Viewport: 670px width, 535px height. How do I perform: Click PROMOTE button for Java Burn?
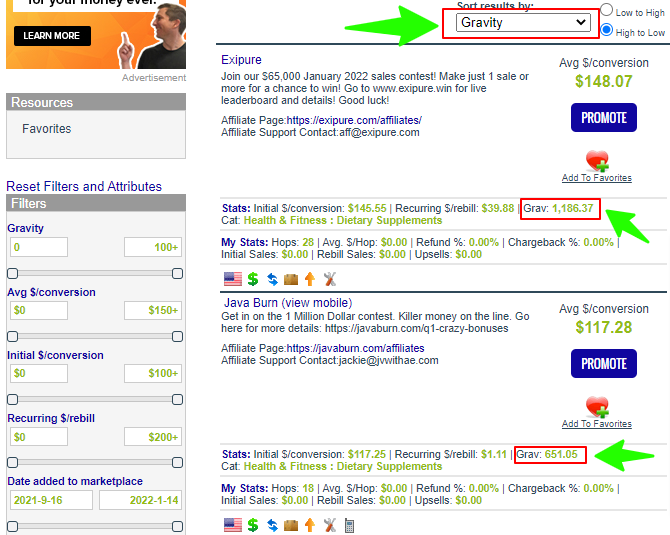pos(604,364)
